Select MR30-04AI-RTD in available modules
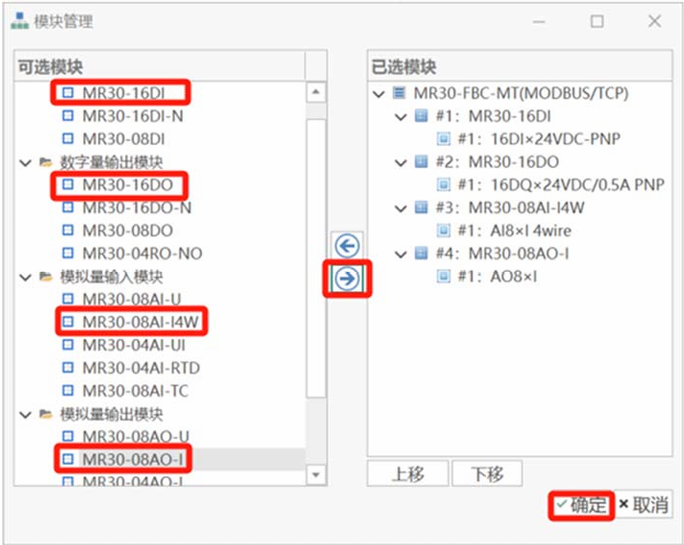684x545 pixels. pos(141,368)
